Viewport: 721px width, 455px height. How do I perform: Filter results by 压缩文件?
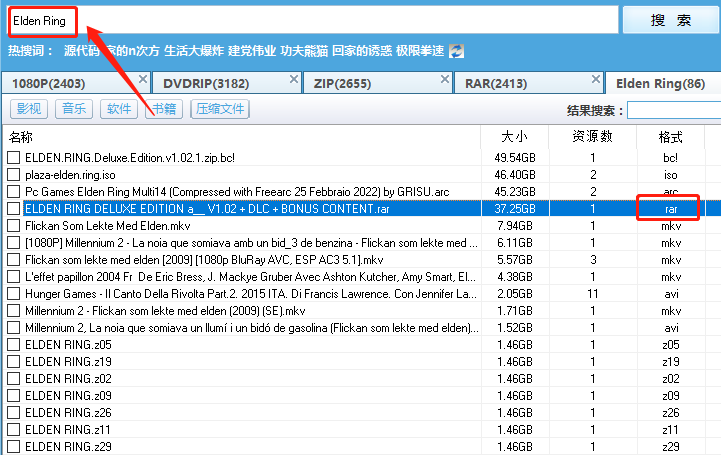[x=220, y=109]
